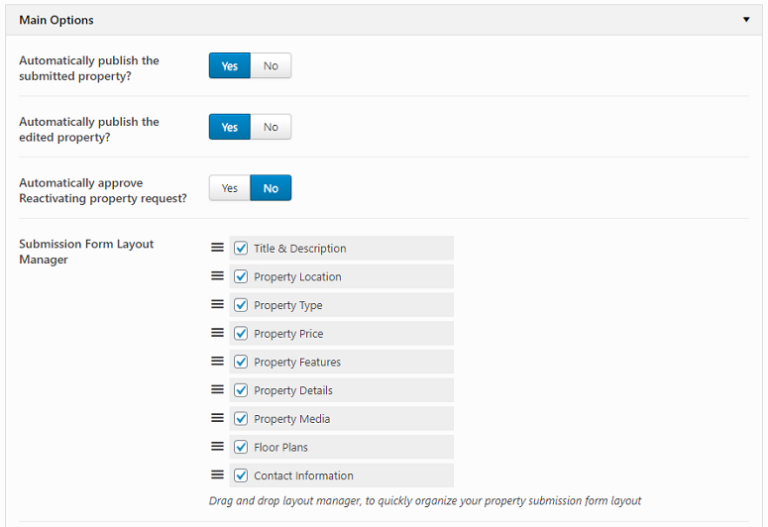Click drag handle beside Property Price
The height and width of the screenshot is (527, 768).
[x=217, y=333]
